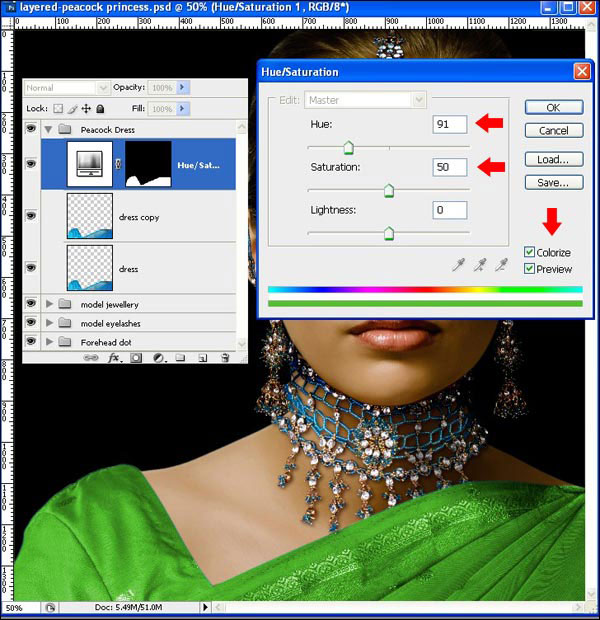The height and width of the screenshot is (620, 600).
Task: Select the dress layer
Action: 150,268
